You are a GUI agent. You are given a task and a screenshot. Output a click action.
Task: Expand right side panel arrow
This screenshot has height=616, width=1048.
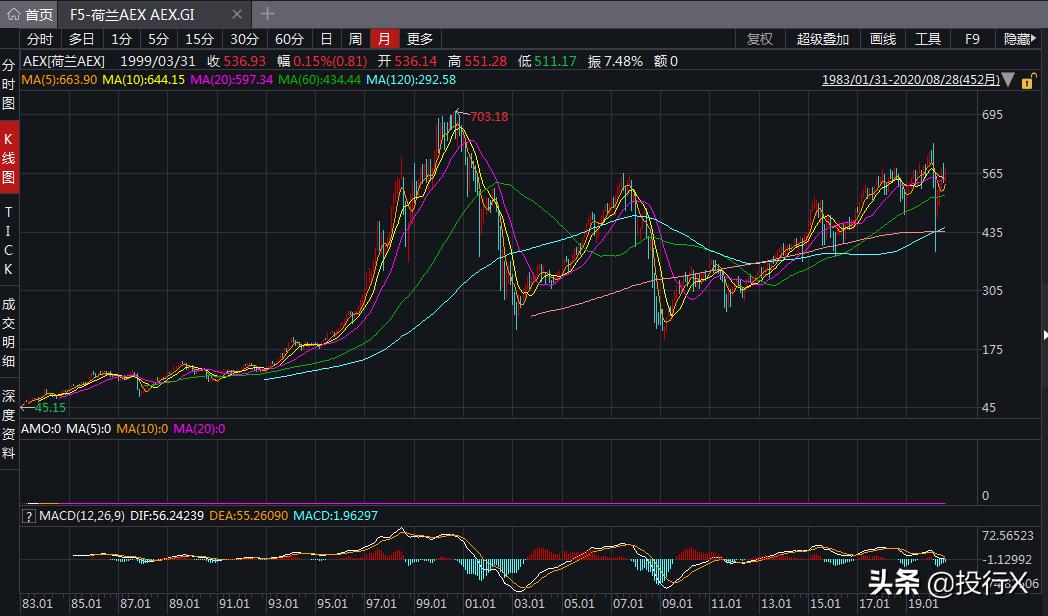pyautogui.click(x=1045, y=333)
